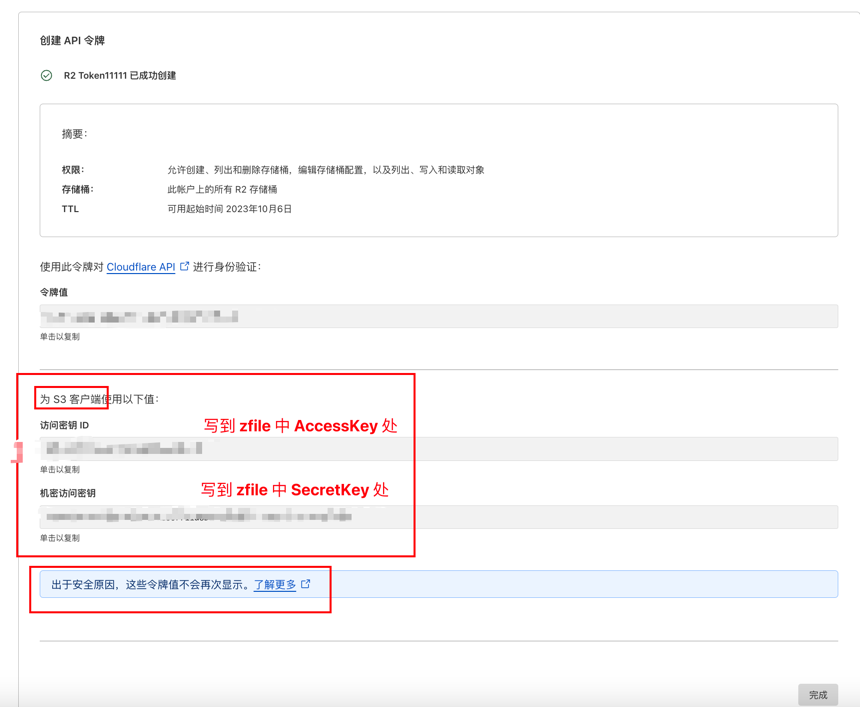Image resolution: width=860 pixels, height=707 pixels.
Task: Click the green success checkmark icon
Action: [x=46, y=75]
